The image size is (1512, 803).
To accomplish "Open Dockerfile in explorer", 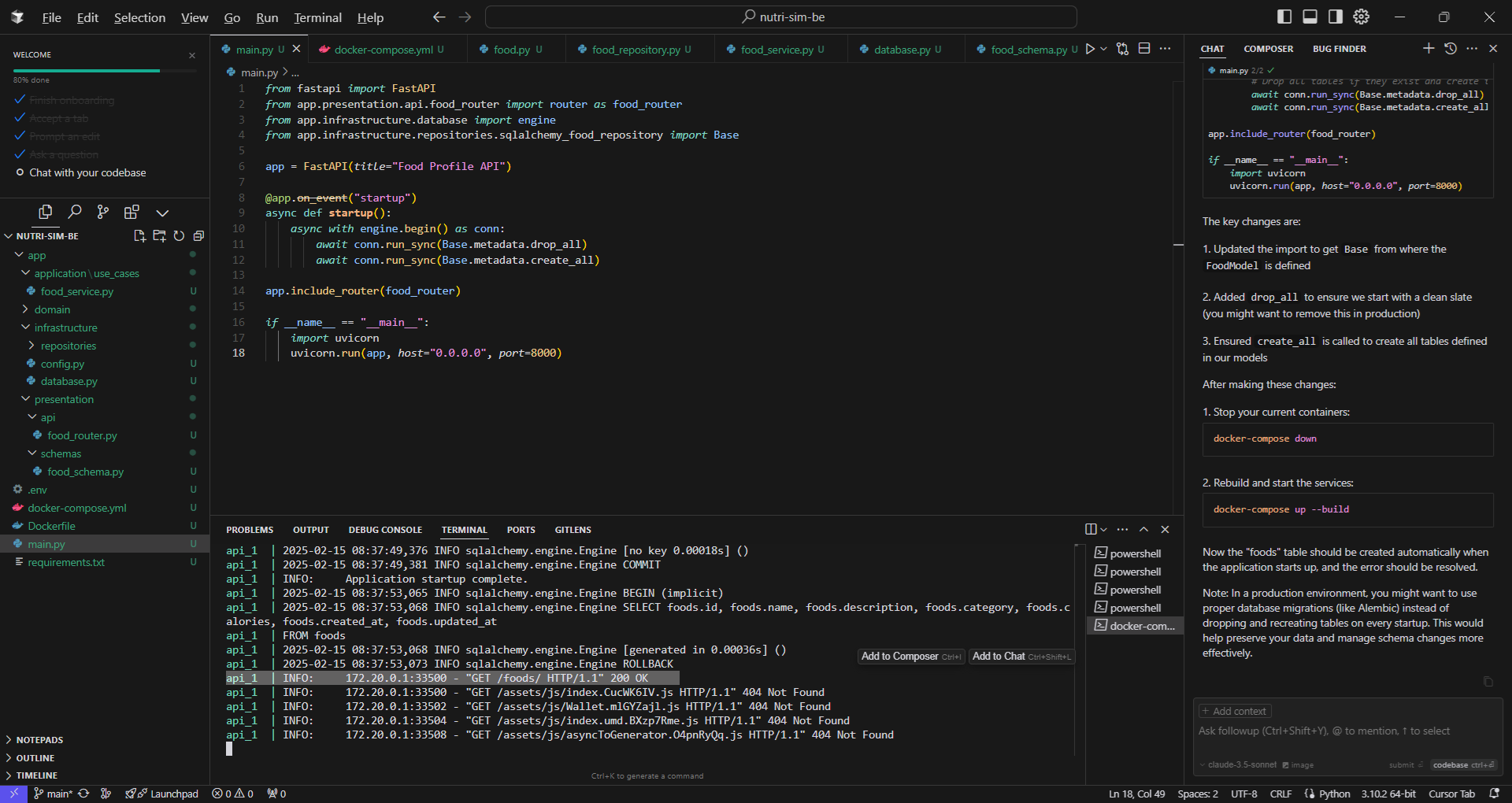I will click(51, 526).
